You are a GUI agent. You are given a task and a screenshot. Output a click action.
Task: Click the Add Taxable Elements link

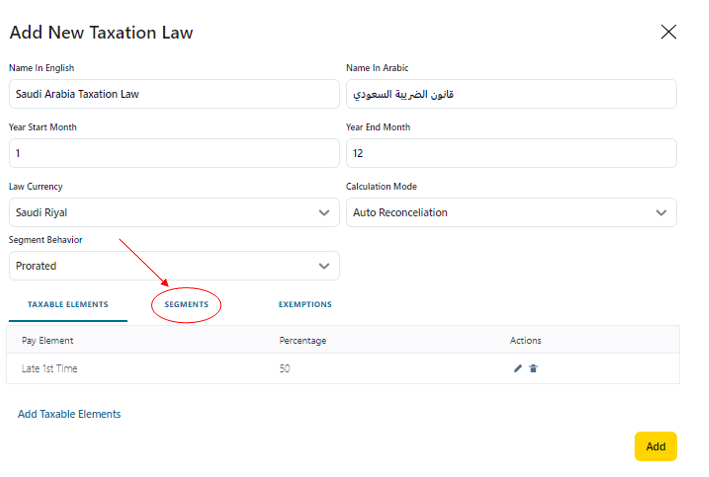point(69,414)
